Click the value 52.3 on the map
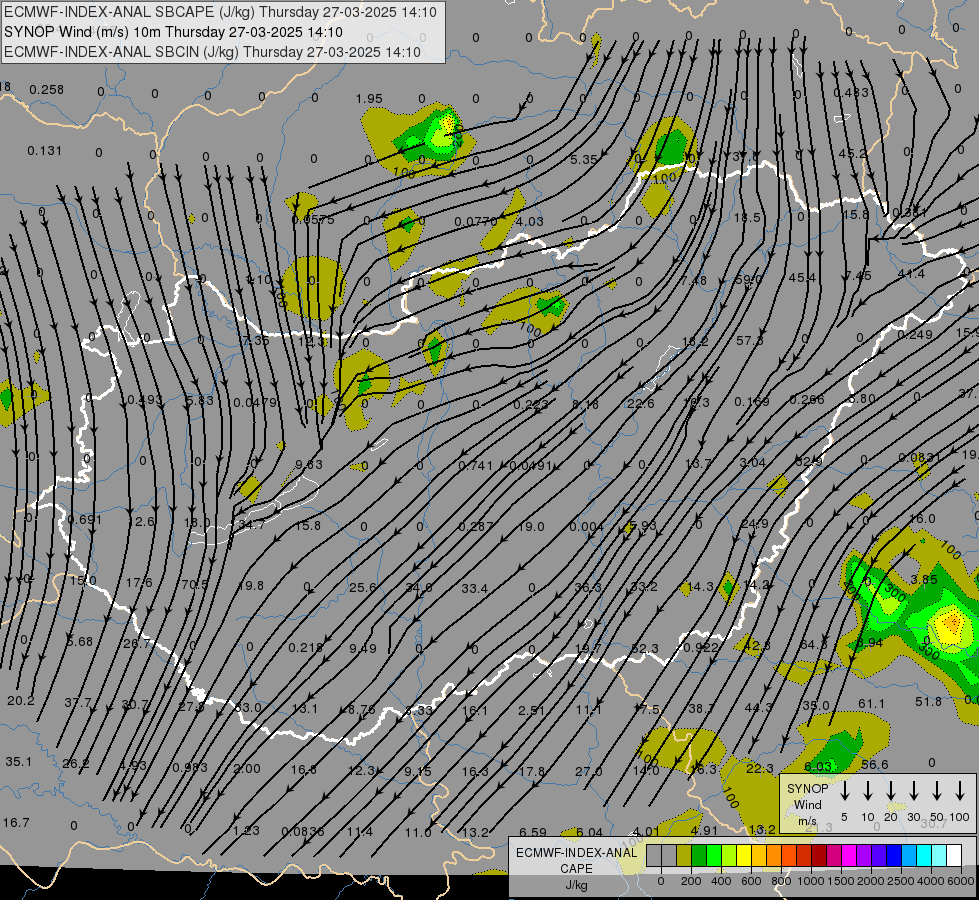This screenshot has width=979, height=900. (x=644, y=648)
